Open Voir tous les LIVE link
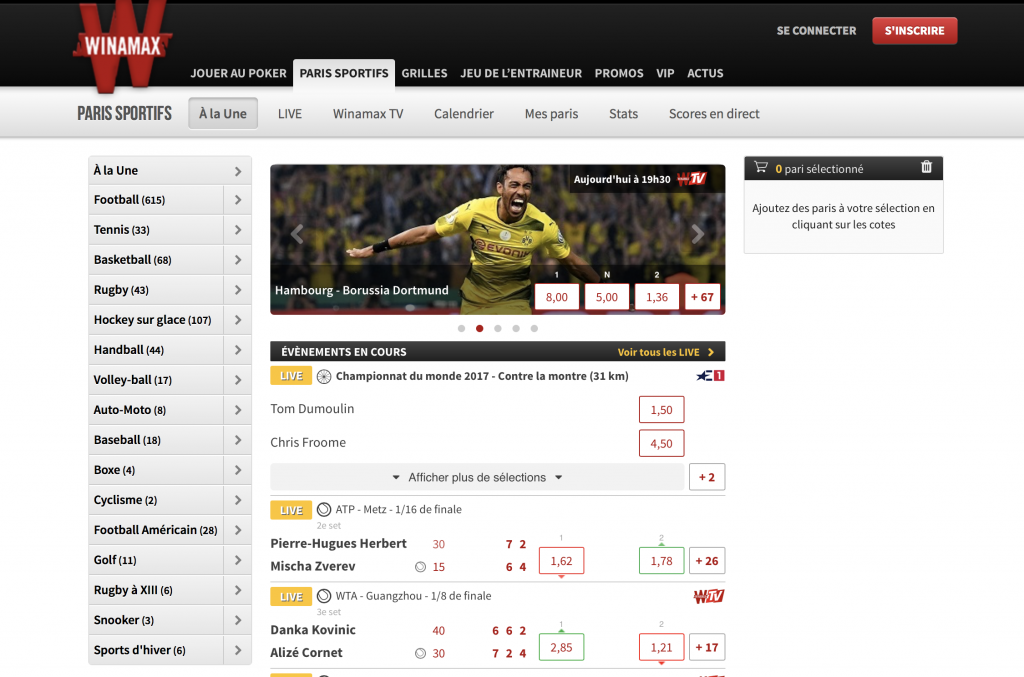1024x677 pixels. click(665, 352)
